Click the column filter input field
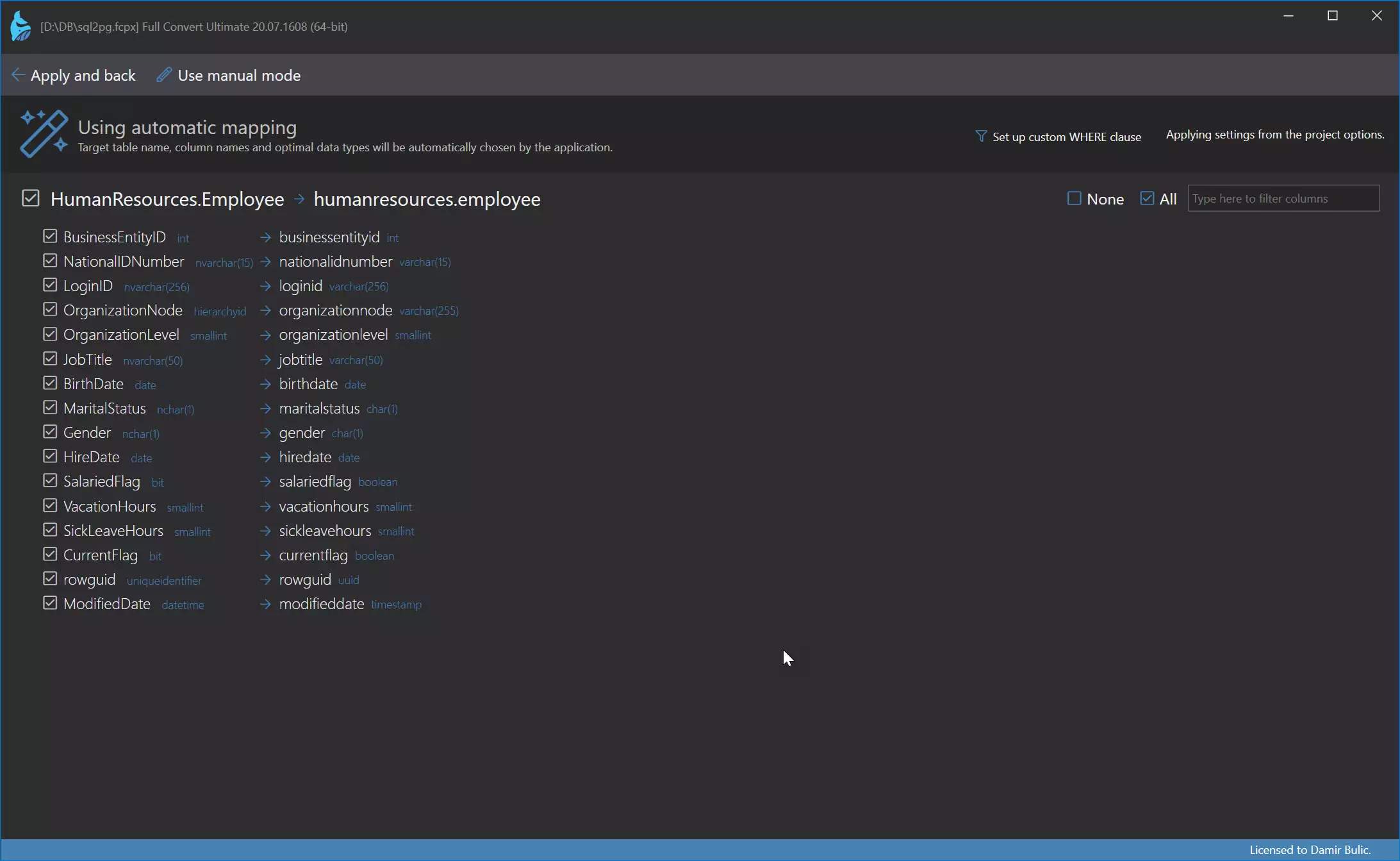This screenshot has width=1400, height=861. [1284, 198]
